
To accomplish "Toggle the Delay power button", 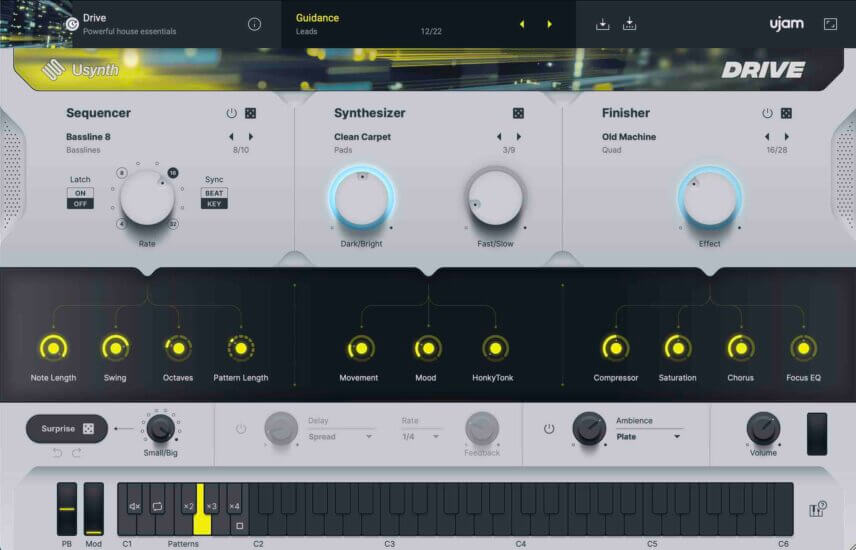I will [x=241, y=429].
